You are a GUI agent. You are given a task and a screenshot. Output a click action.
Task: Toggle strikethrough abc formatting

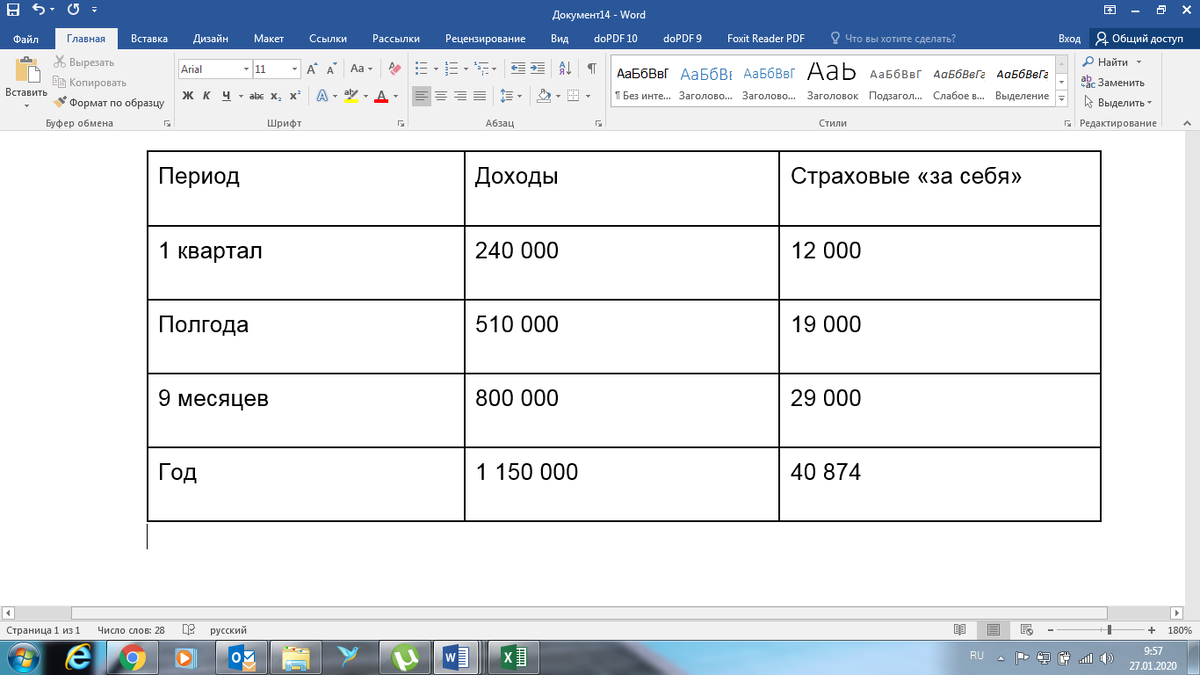click(256, 96)
